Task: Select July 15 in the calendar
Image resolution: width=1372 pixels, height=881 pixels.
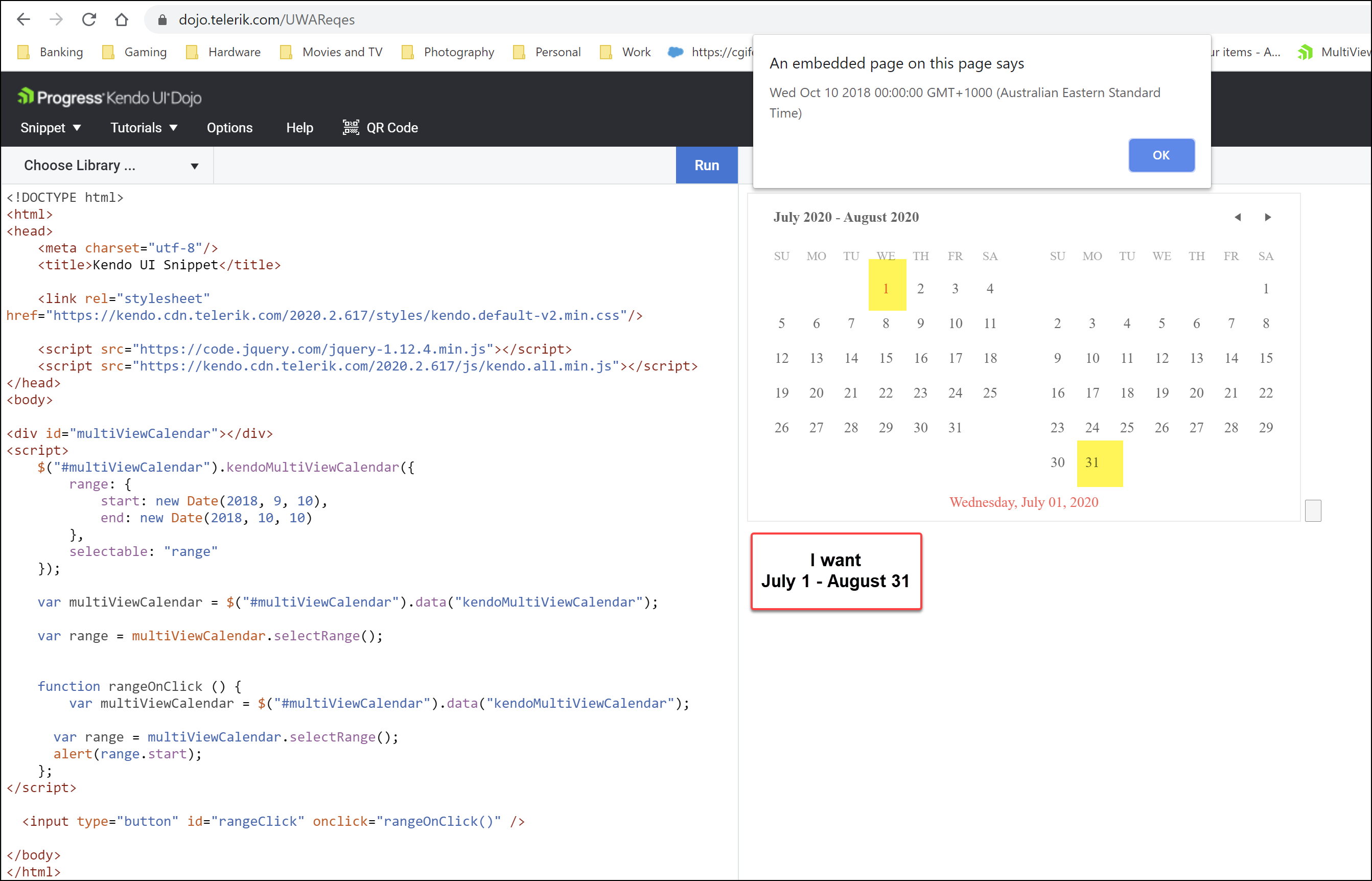Action: click(886, 358)
